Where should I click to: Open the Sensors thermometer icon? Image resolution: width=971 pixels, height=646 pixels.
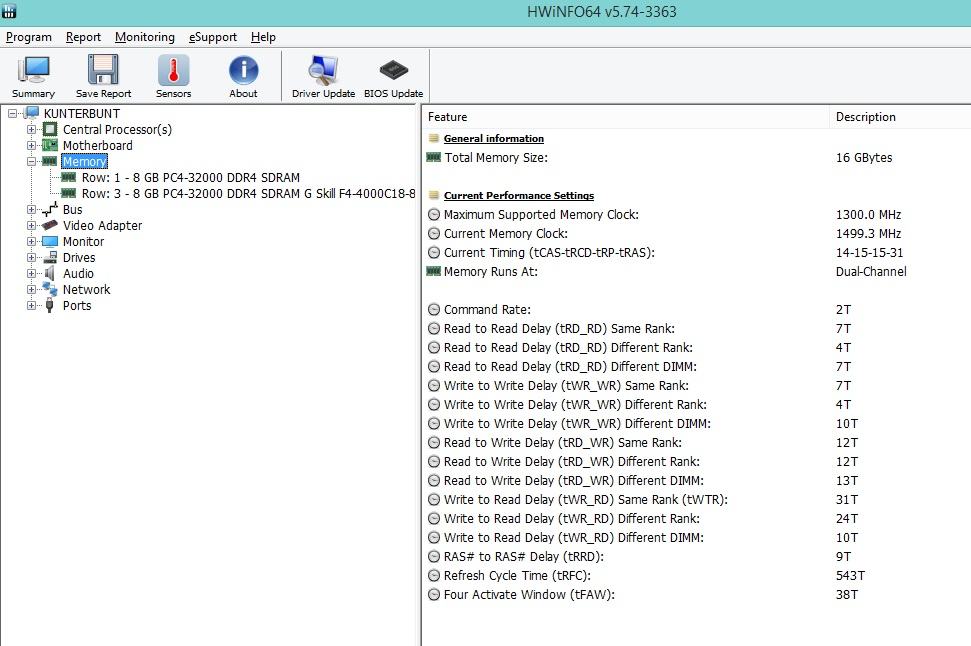coord(173,69)
